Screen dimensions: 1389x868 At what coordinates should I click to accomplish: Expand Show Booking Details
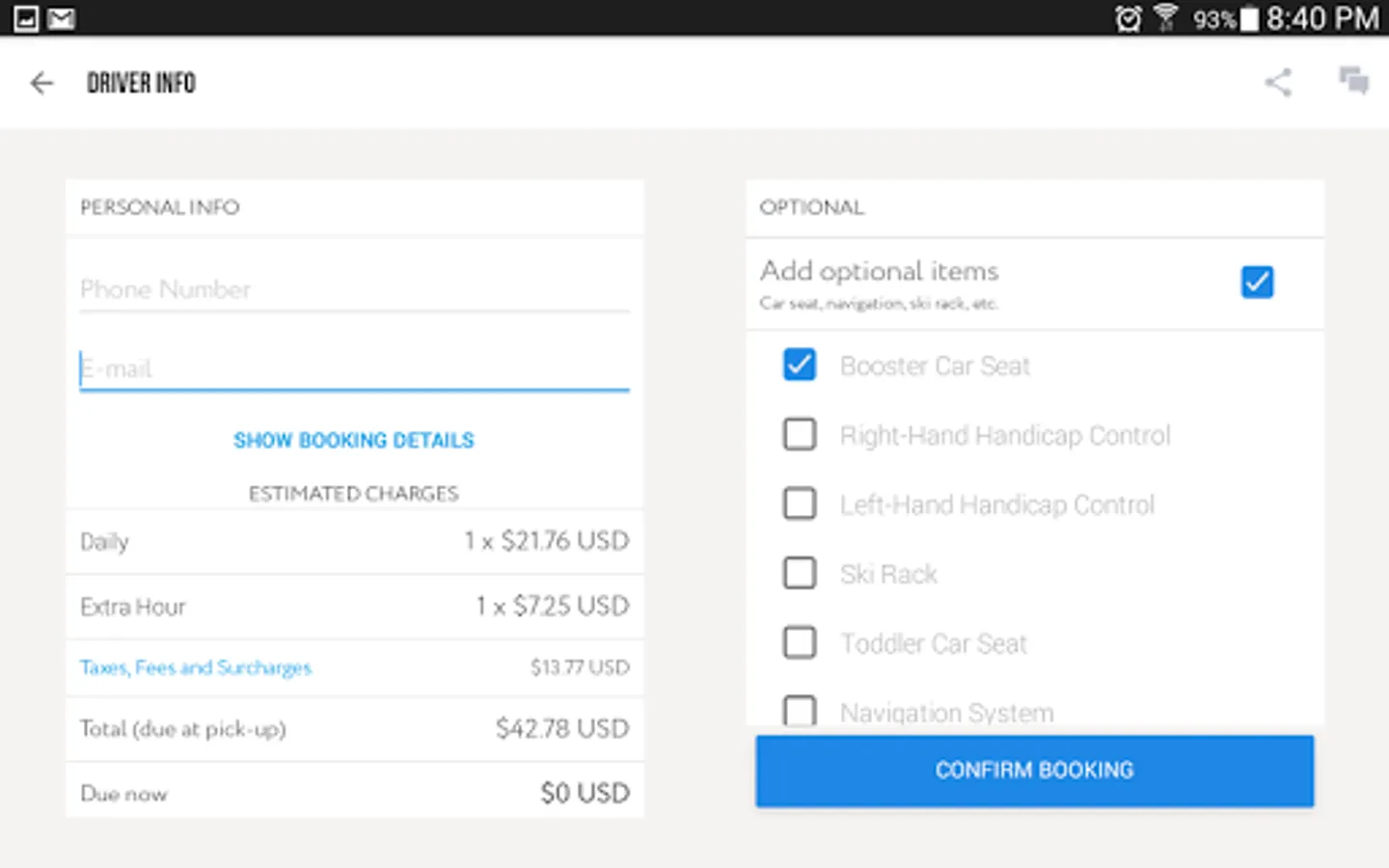[353, 440]
